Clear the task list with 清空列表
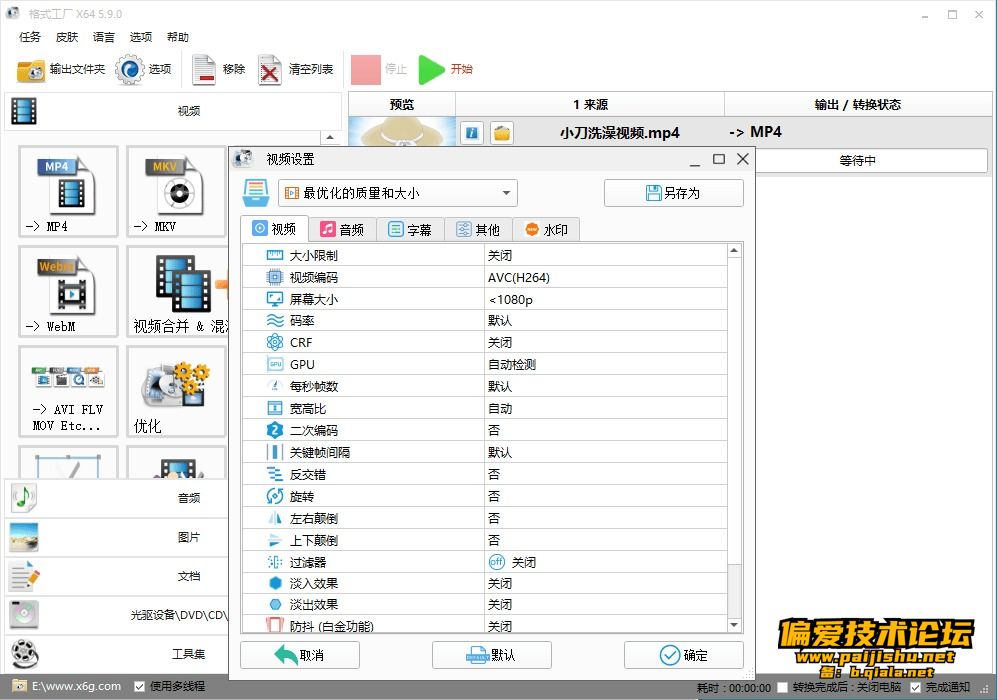Screen dimensions: 997x700 point(296,69)
